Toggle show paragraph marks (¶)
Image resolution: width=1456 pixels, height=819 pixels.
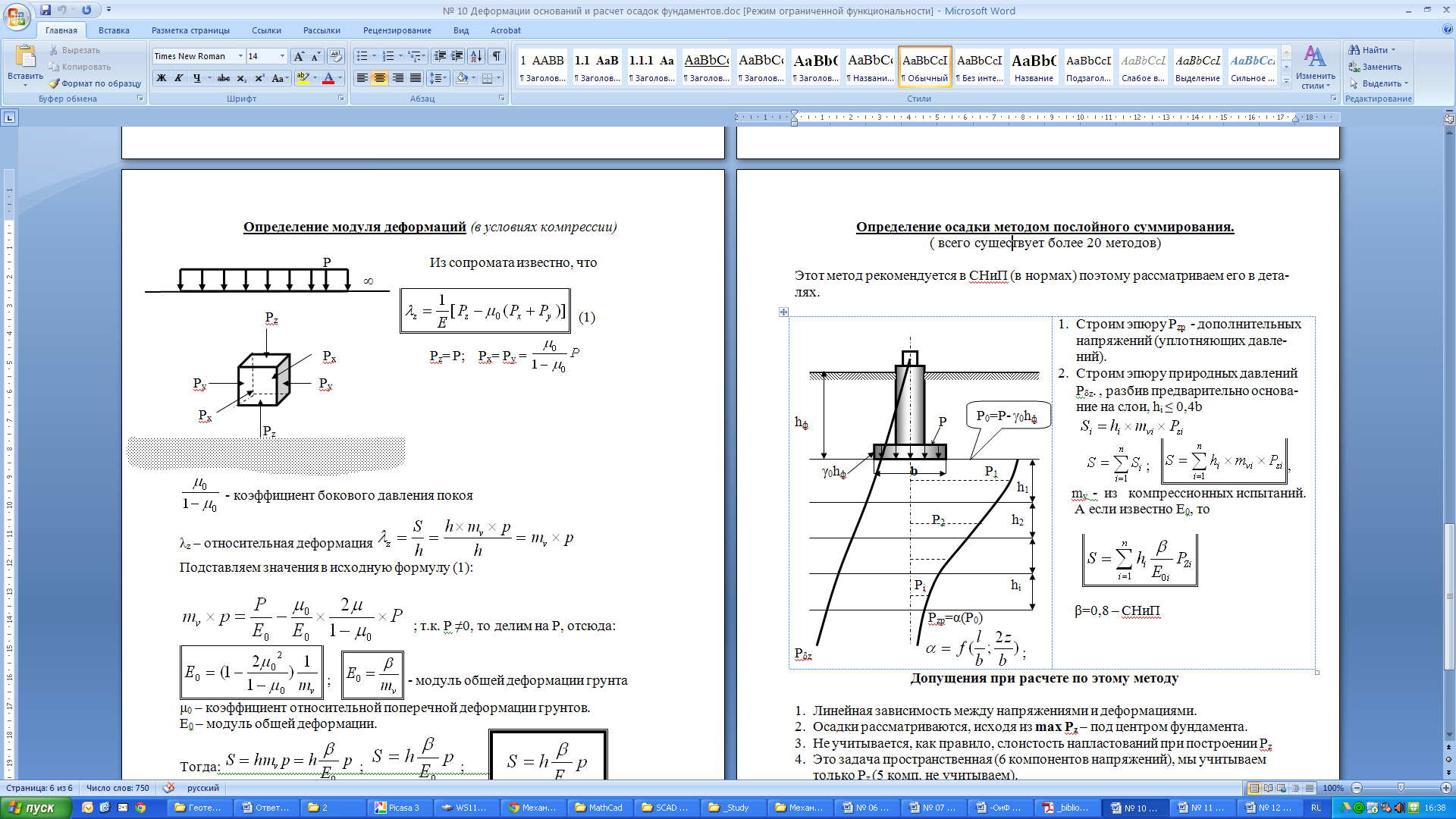pos(496,56)
